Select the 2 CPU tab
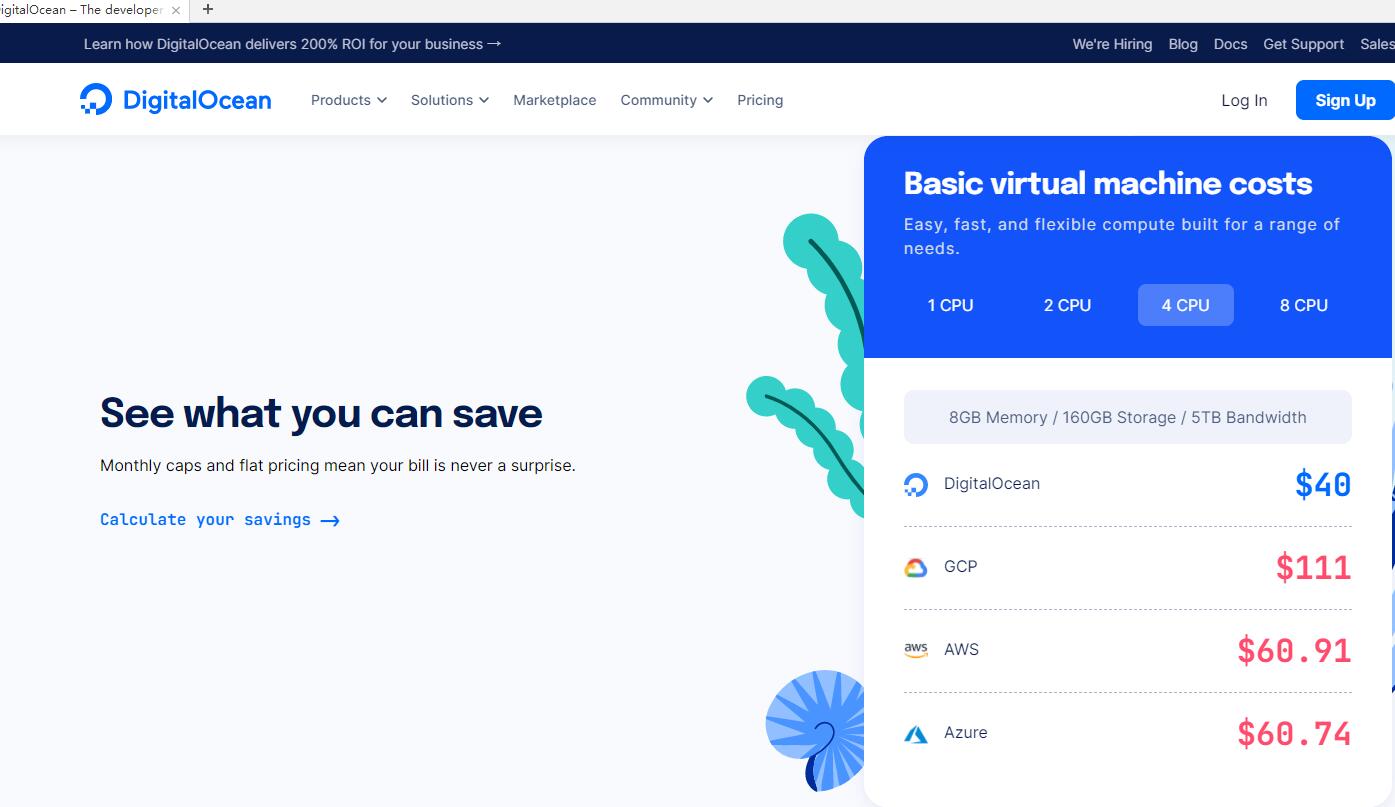This screenshot has height=807, width=1395. click(x=1068, y=305)
